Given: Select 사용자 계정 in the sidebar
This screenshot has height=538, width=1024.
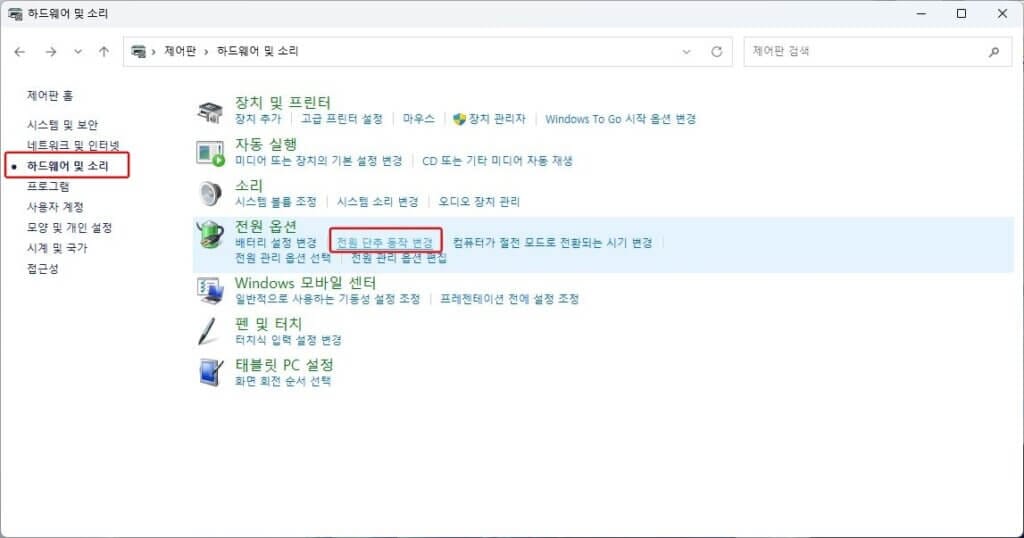Looking at the screenshot, I should click(55, 207).
